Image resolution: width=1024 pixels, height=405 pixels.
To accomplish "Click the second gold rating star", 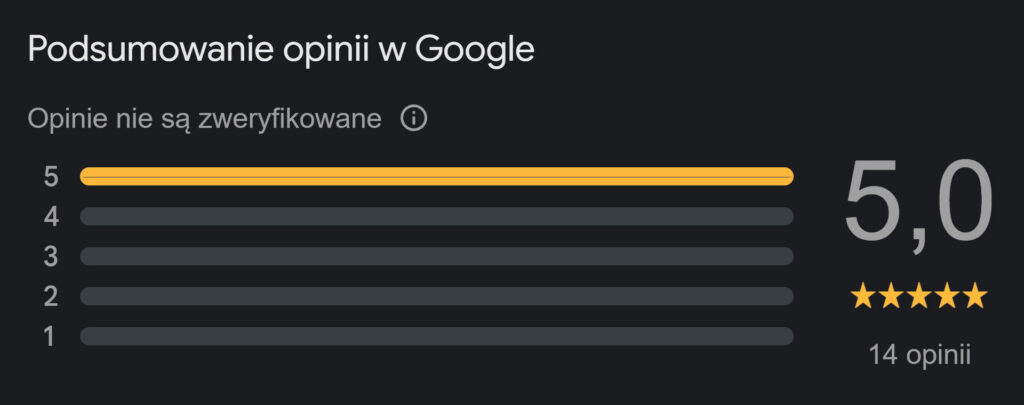I will point(891,296).
